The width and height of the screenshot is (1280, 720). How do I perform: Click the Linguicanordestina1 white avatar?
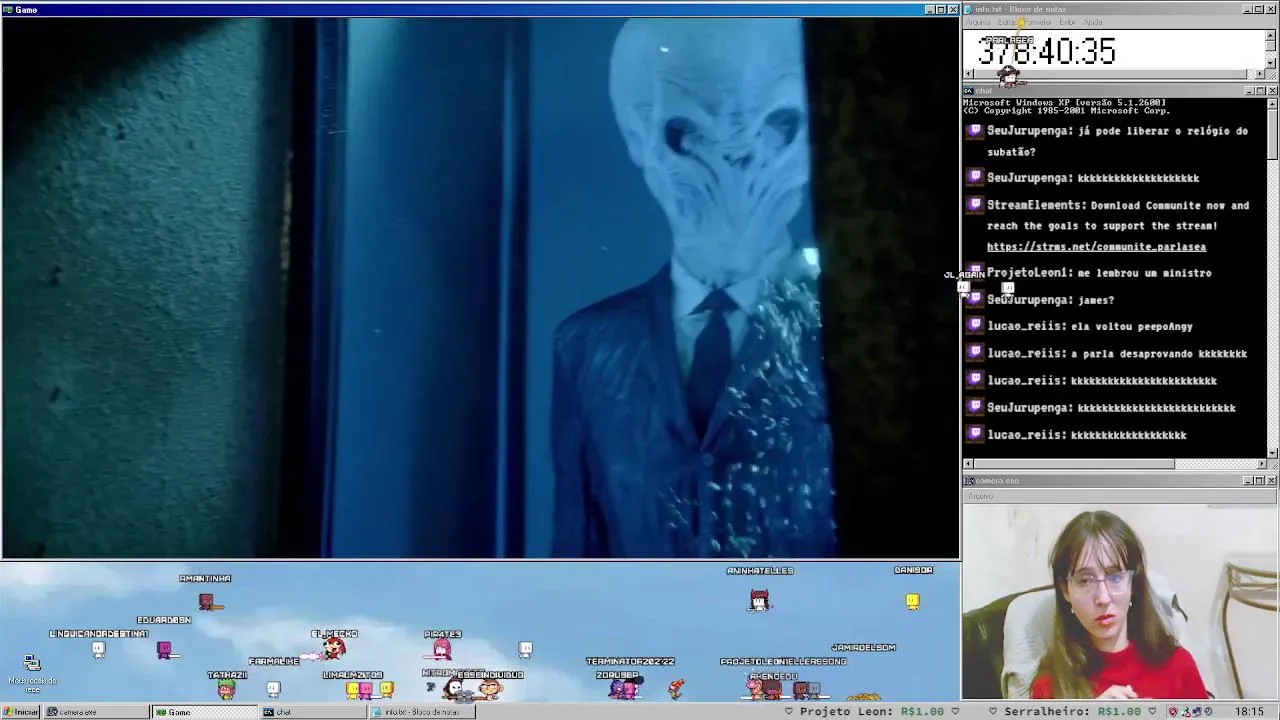pos(98,649)
